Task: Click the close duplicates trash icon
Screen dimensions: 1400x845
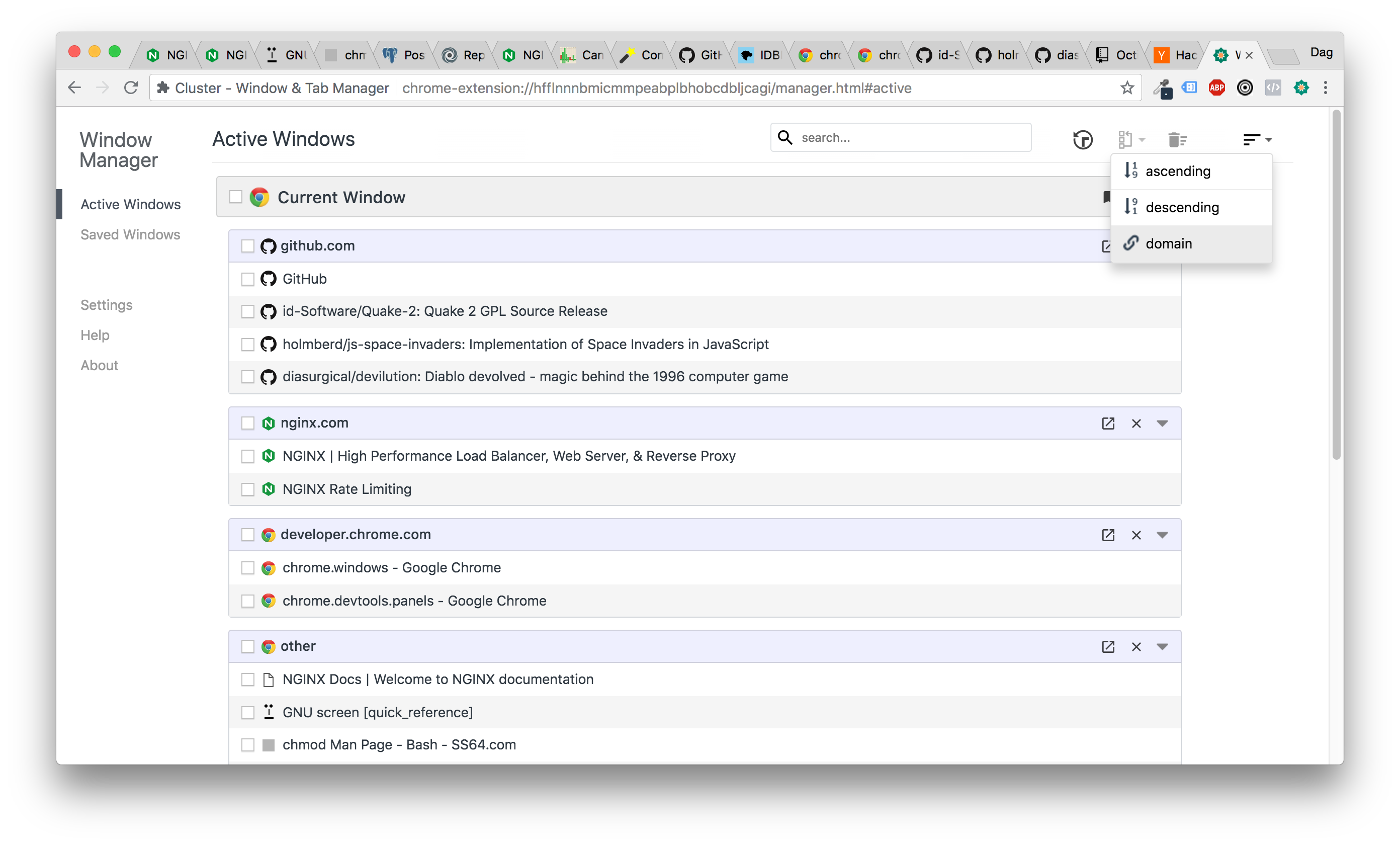Action: 1177,139
